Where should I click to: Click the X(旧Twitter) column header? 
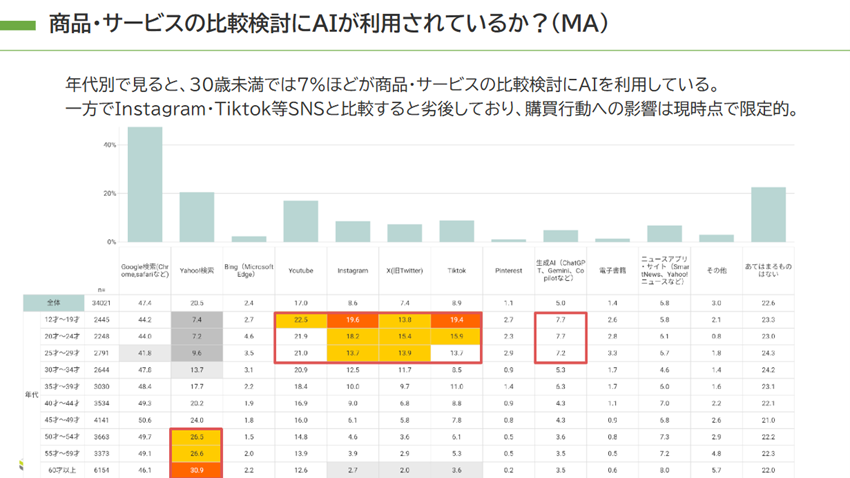coord(404,270)
